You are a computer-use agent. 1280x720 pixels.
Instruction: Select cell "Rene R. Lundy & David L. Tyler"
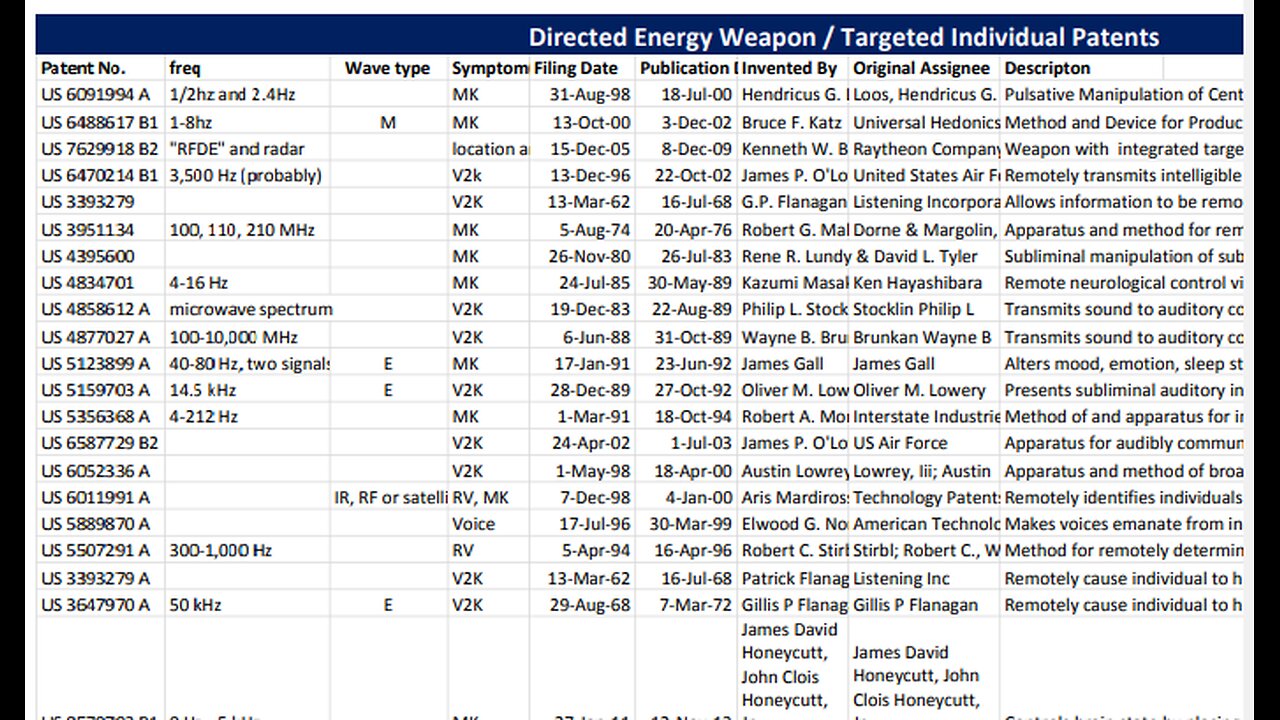[860, 256]
